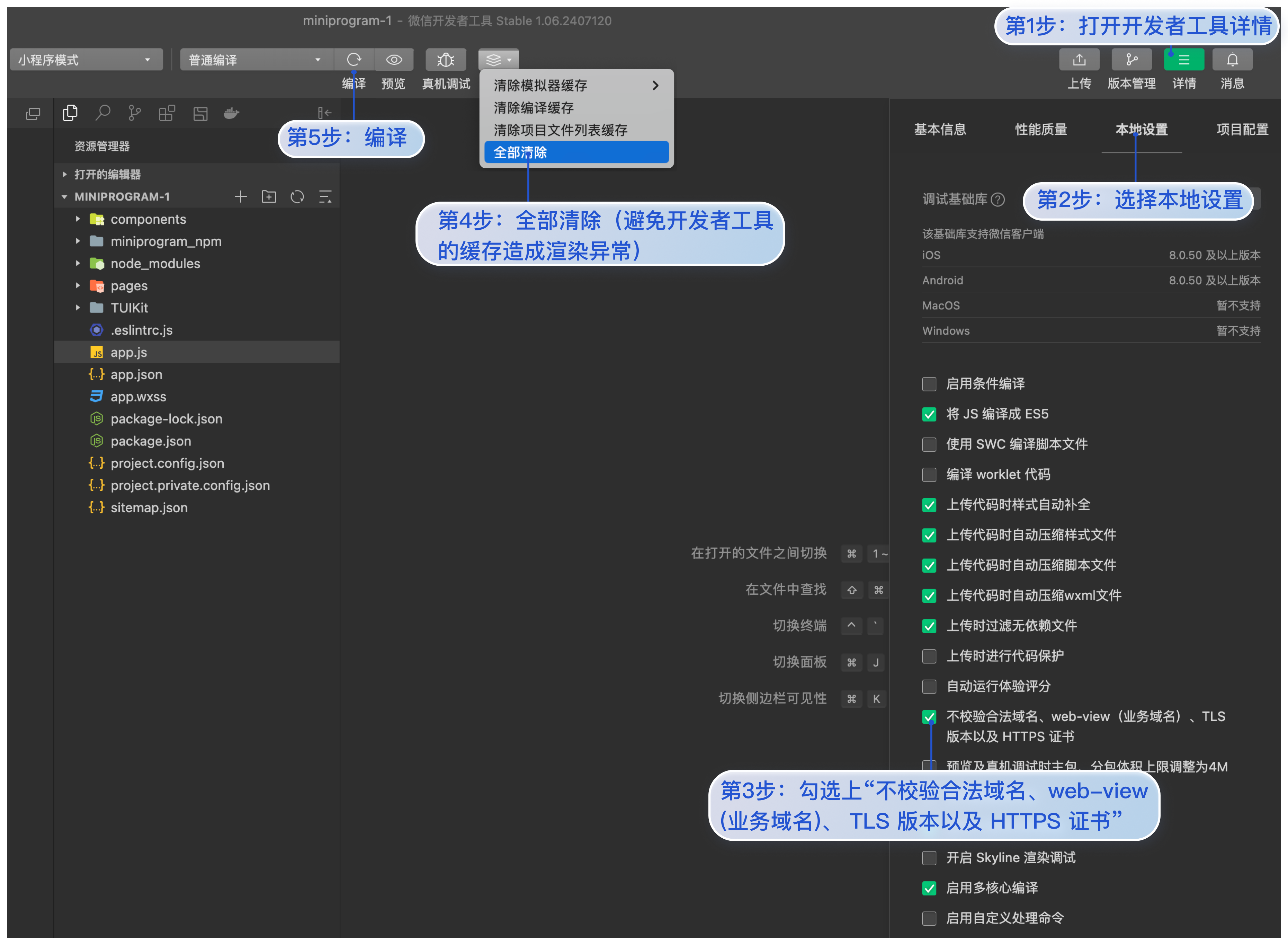Expand the 打开的编辑器 section
The height and width of the screenshot is (945, 1288).
[197, 175]
